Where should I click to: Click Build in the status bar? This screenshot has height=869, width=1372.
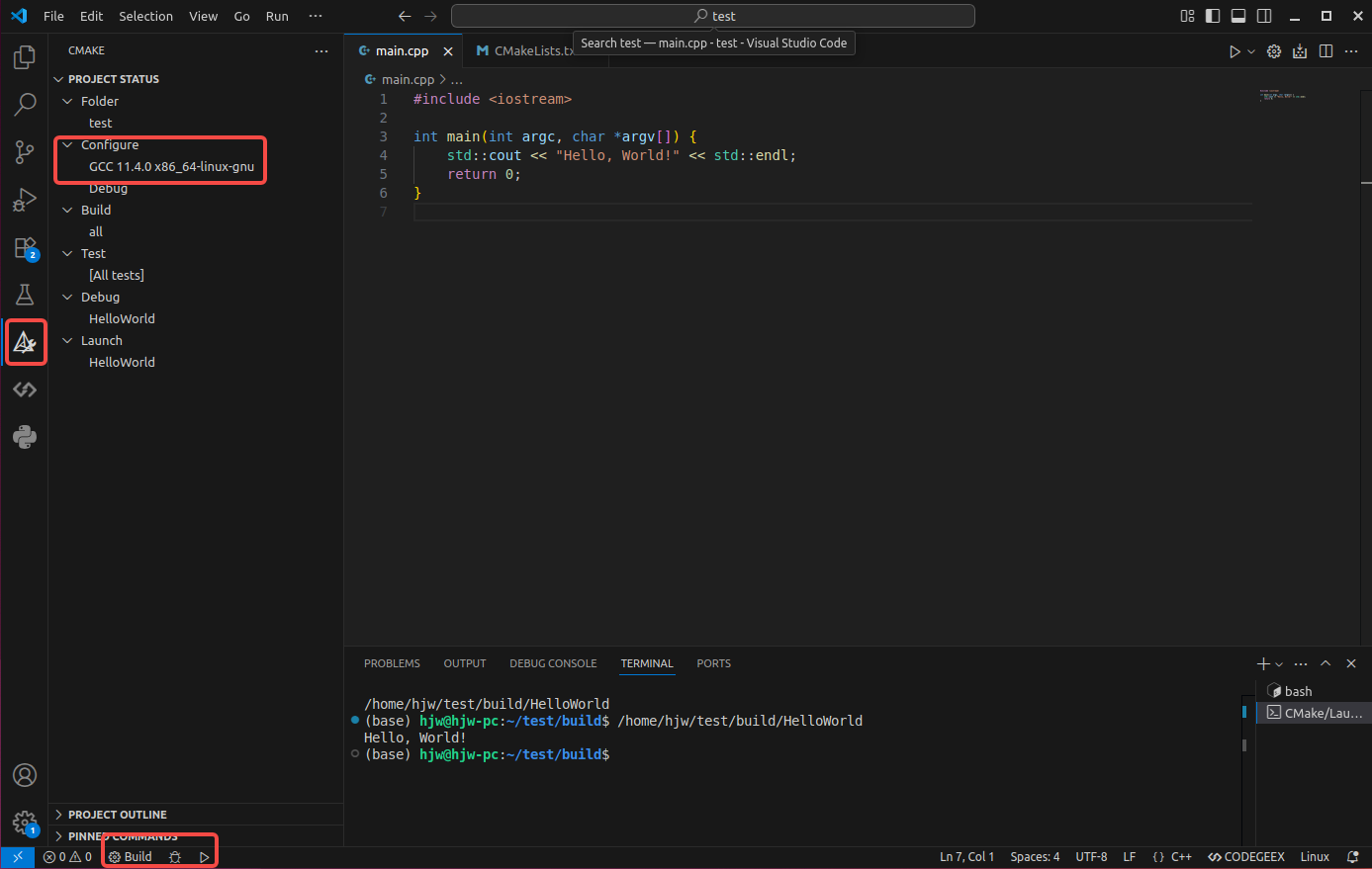tap(130, 856)
